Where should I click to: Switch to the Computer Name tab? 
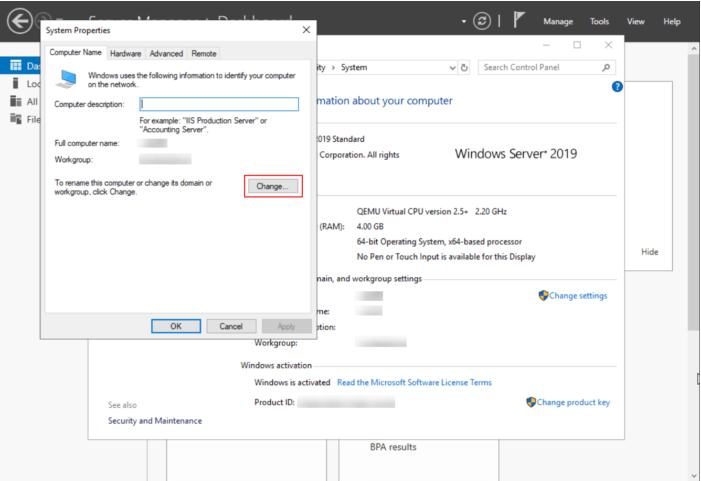[75, 52]
